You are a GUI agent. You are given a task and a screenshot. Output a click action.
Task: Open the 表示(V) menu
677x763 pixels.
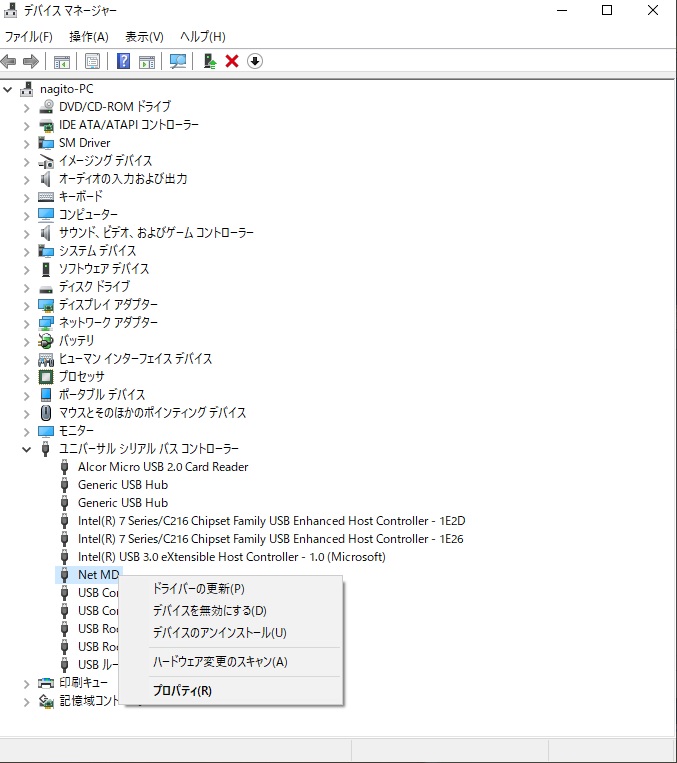coord(144,36)
